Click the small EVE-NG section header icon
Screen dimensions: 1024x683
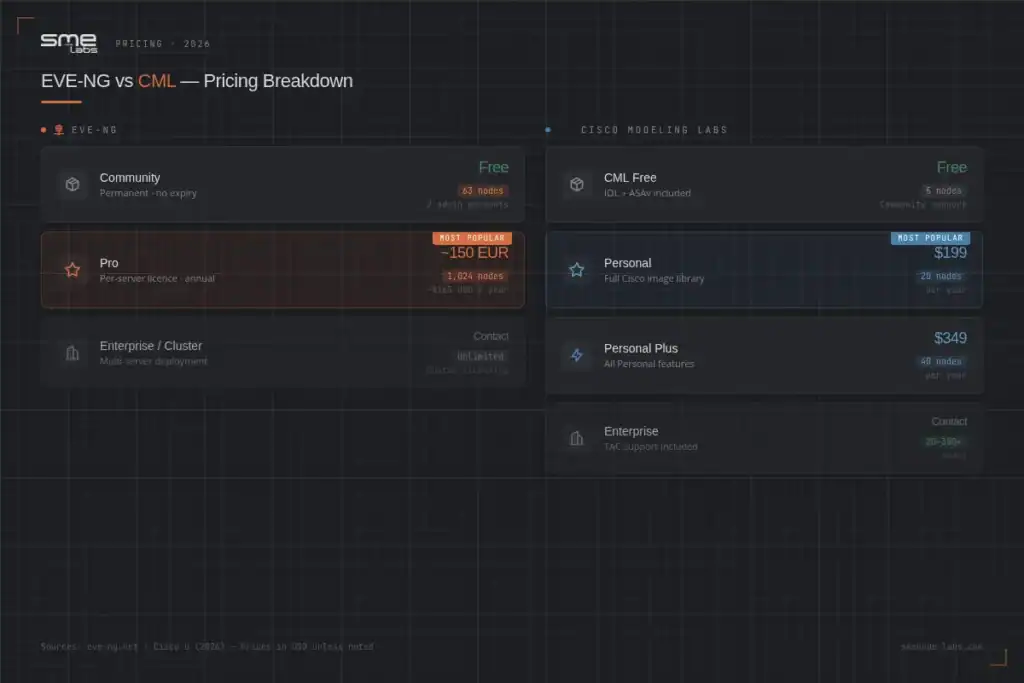coord(59,129)
